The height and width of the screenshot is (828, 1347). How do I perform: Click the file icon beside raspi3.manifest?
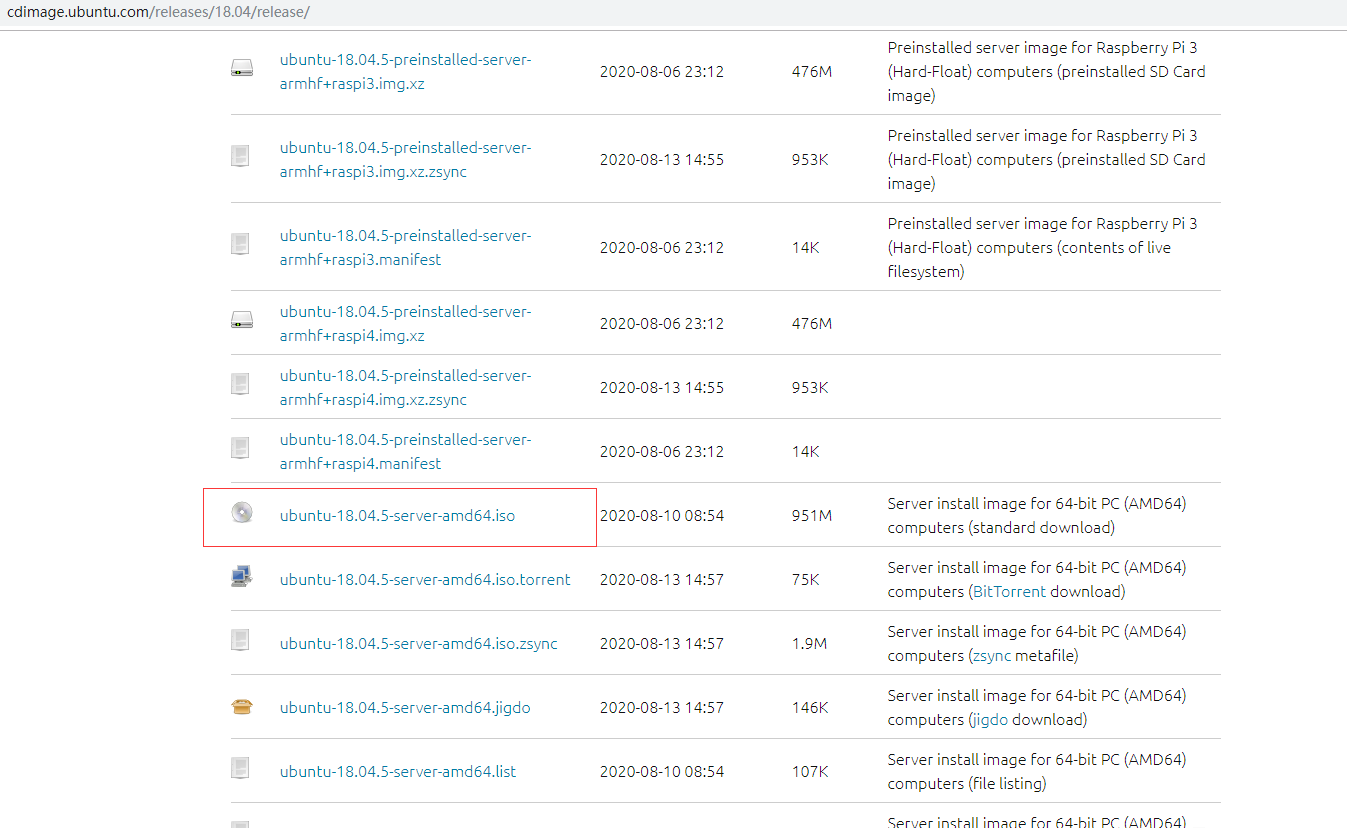(x=240, y=244)
